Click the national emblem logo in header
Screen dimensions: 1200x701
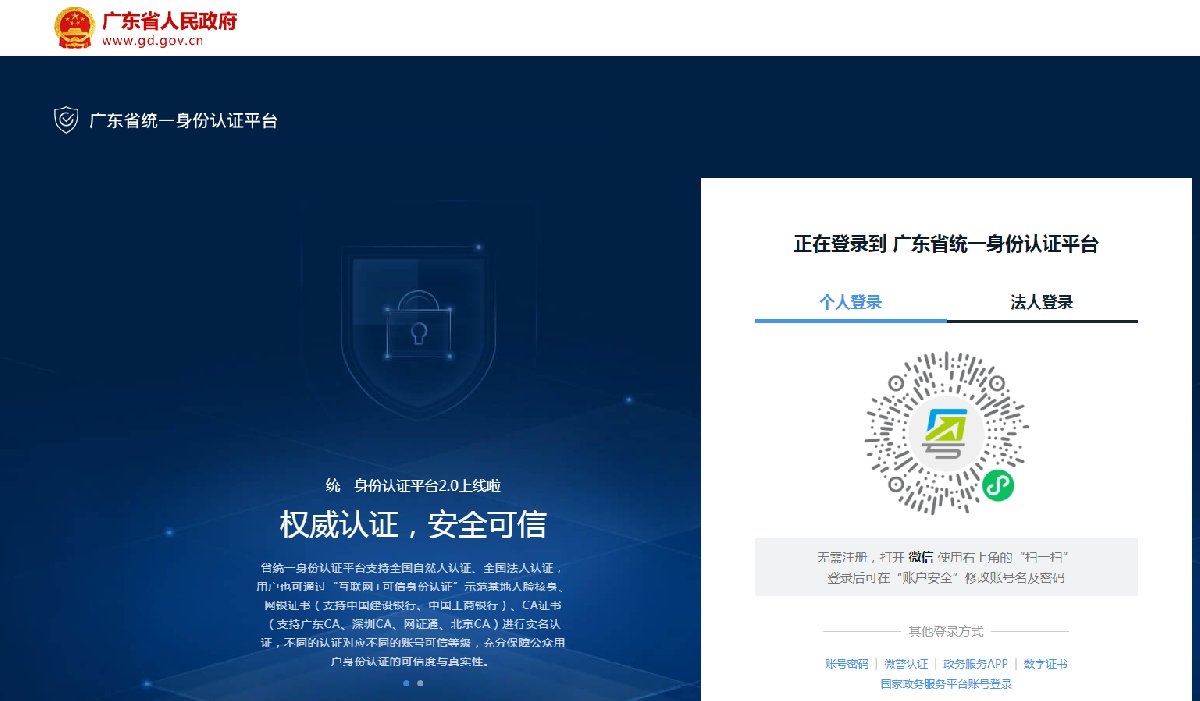coord(75,27)
